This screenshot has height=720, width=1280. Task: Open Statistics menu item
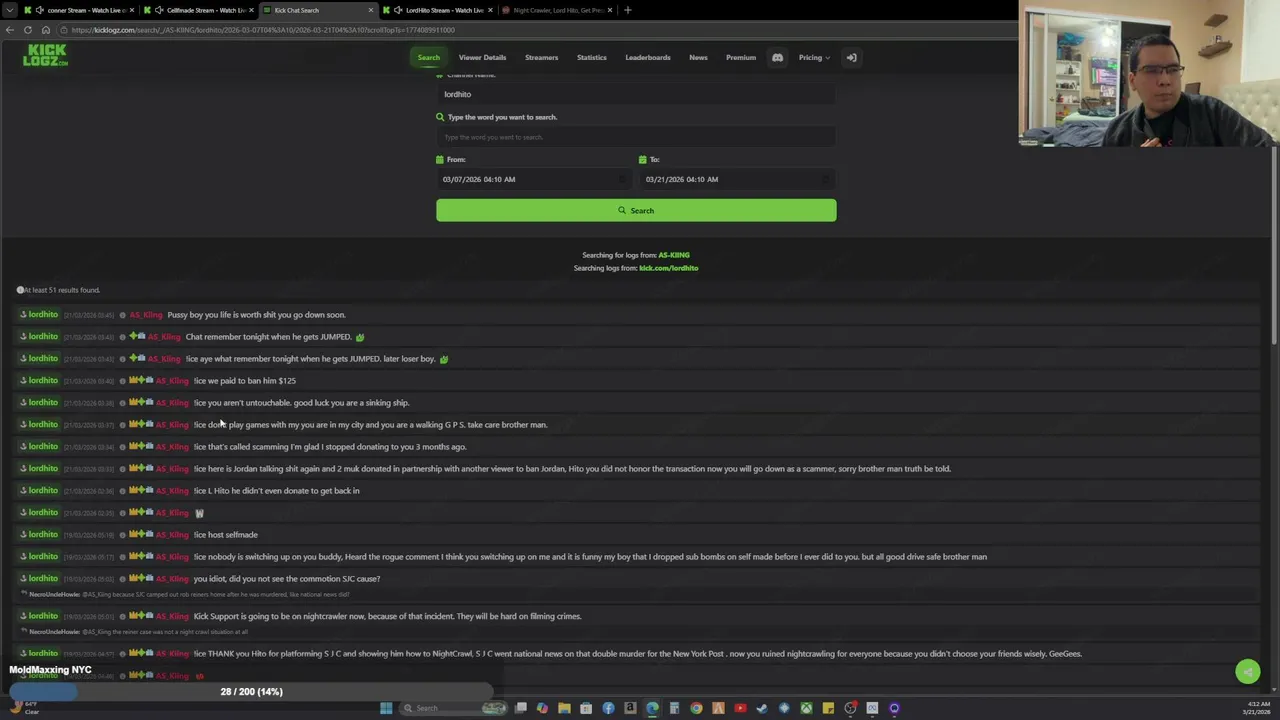pyautogui.click(x=591, y=57)
